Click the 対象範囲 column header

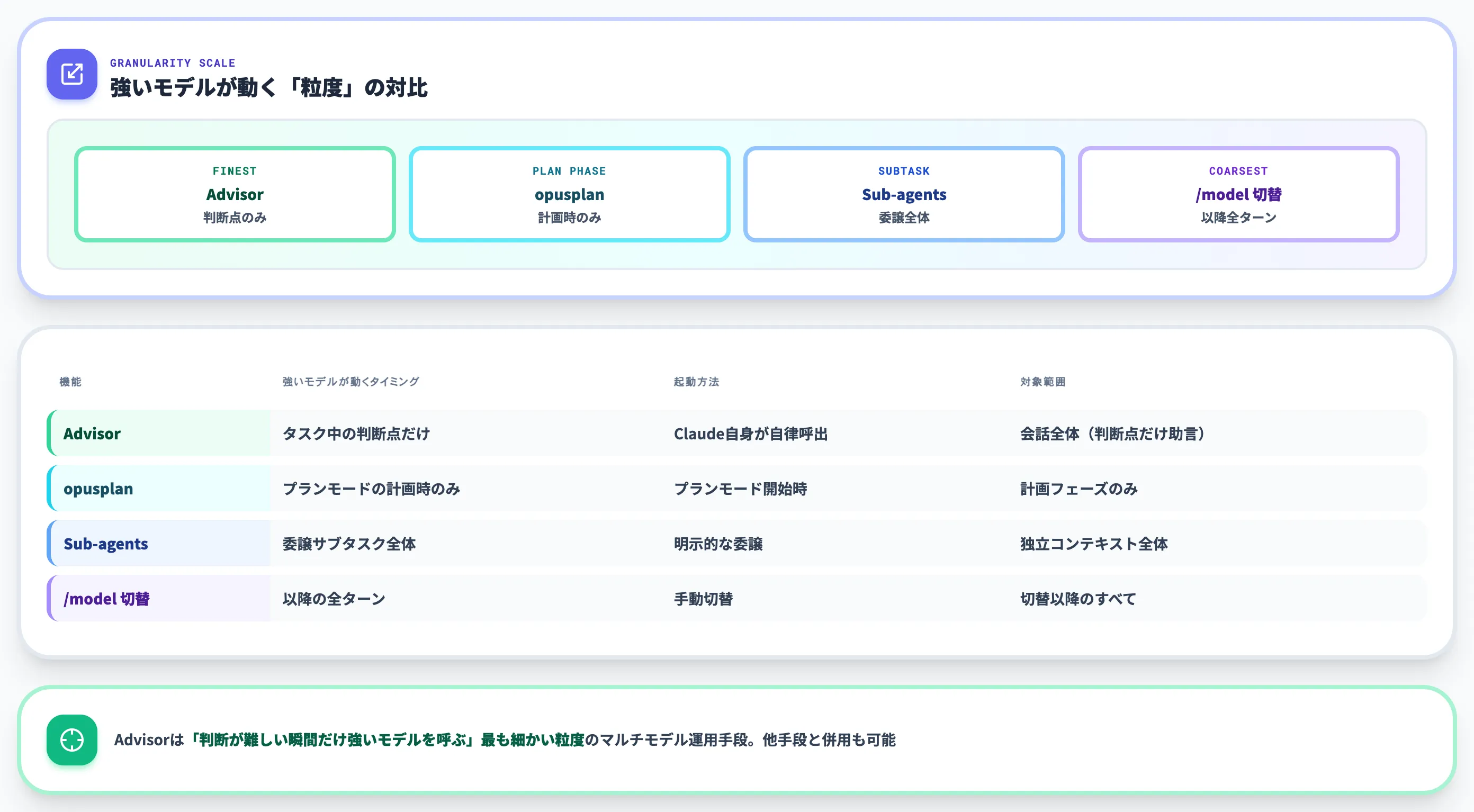pyautogui.click(x=1042, y=382)
